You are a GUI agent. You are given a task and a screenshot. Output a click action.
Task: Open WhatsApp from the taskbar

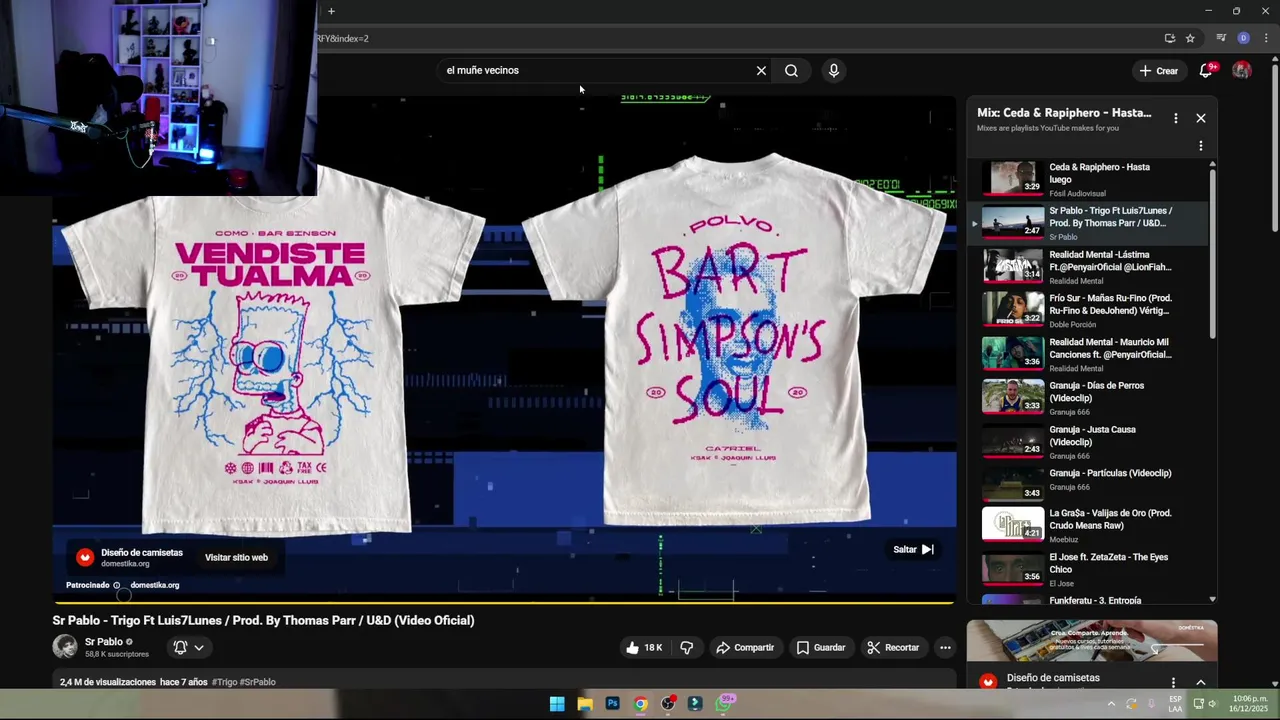coord(724,704)
